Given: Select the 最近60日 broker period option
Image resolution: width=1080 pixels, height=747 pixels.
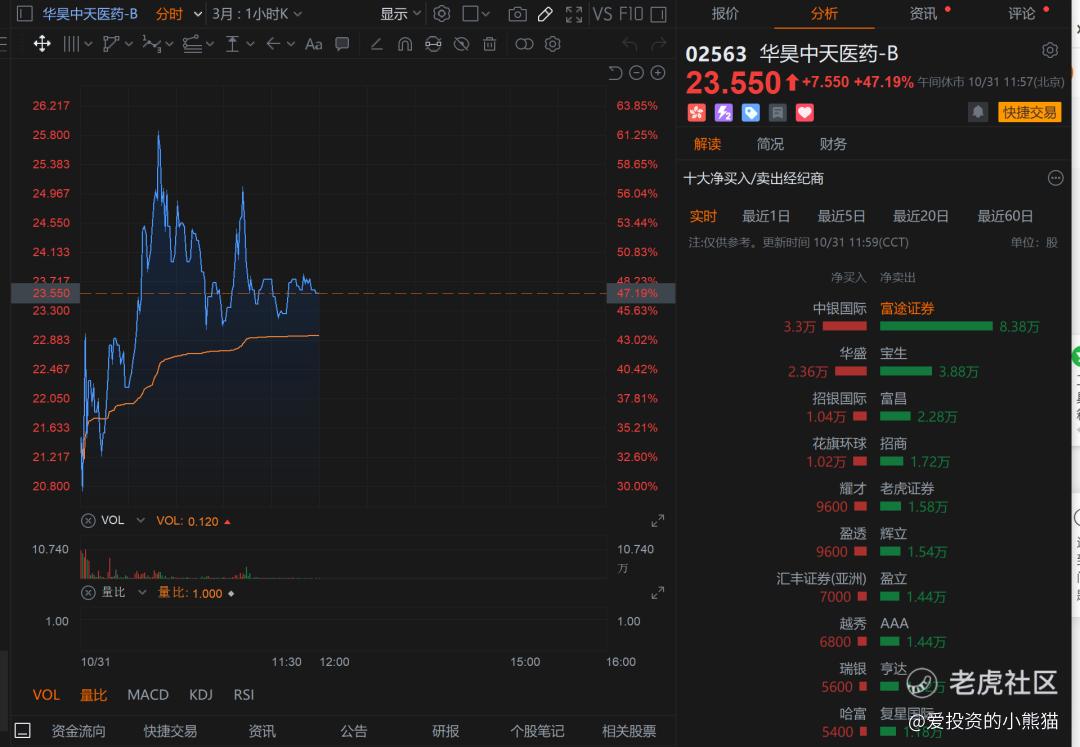Looking at the screenshot, I should pos(1005,216).
